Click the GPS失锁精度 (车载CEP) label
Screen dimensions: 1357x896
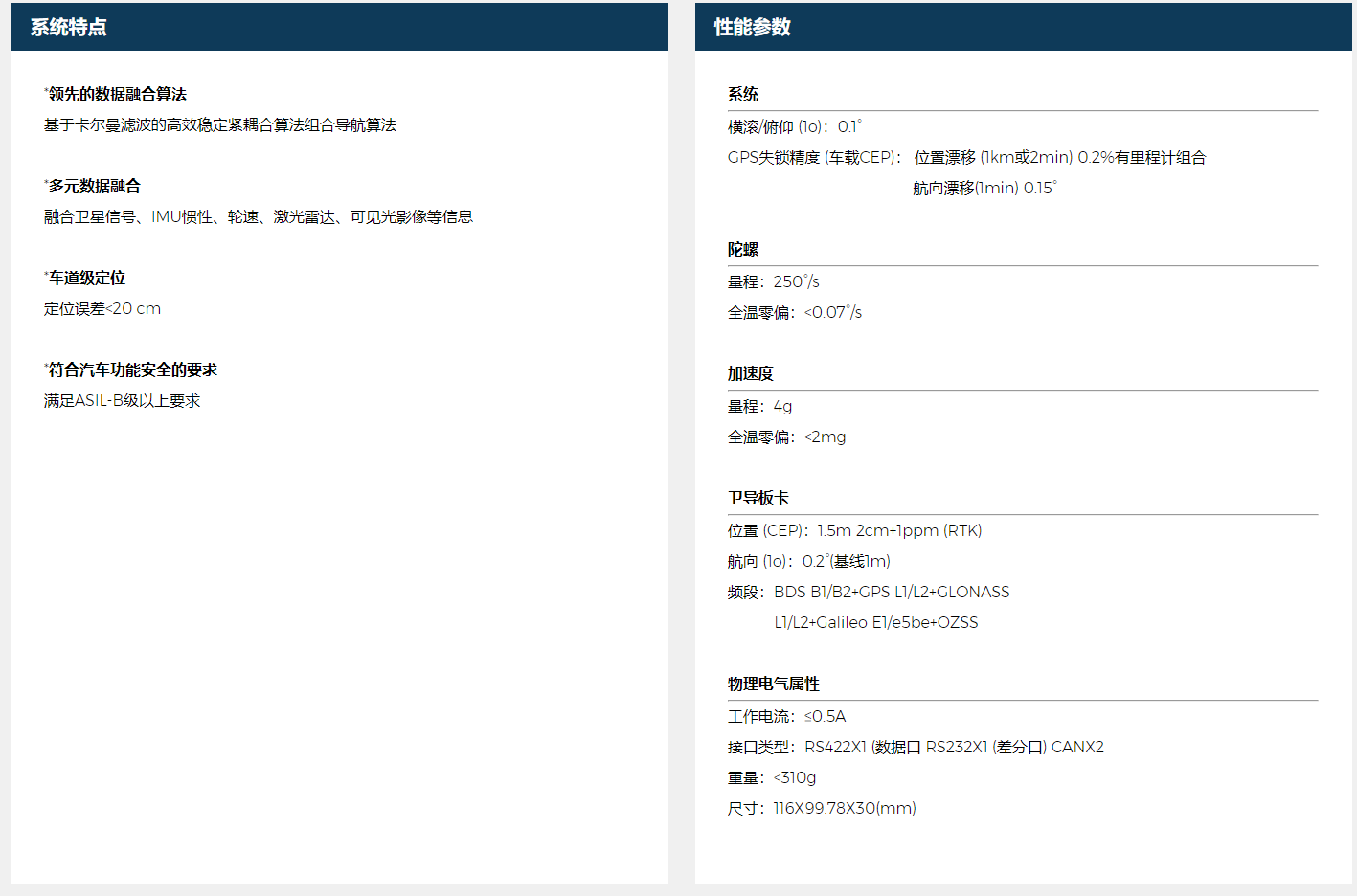click(x=815, y=157)
